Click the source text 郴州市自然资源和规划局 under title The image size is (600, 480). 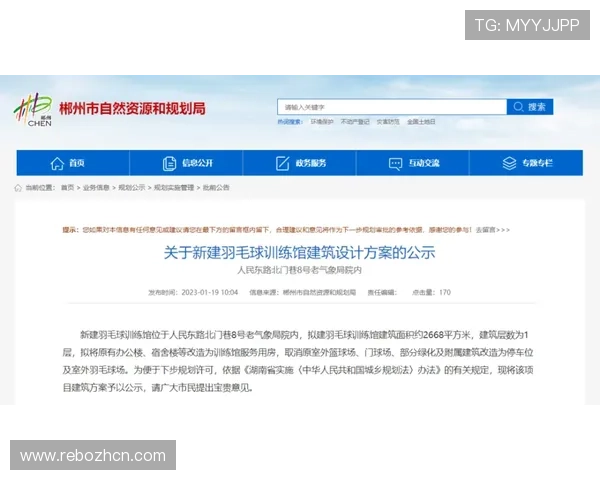319,292
